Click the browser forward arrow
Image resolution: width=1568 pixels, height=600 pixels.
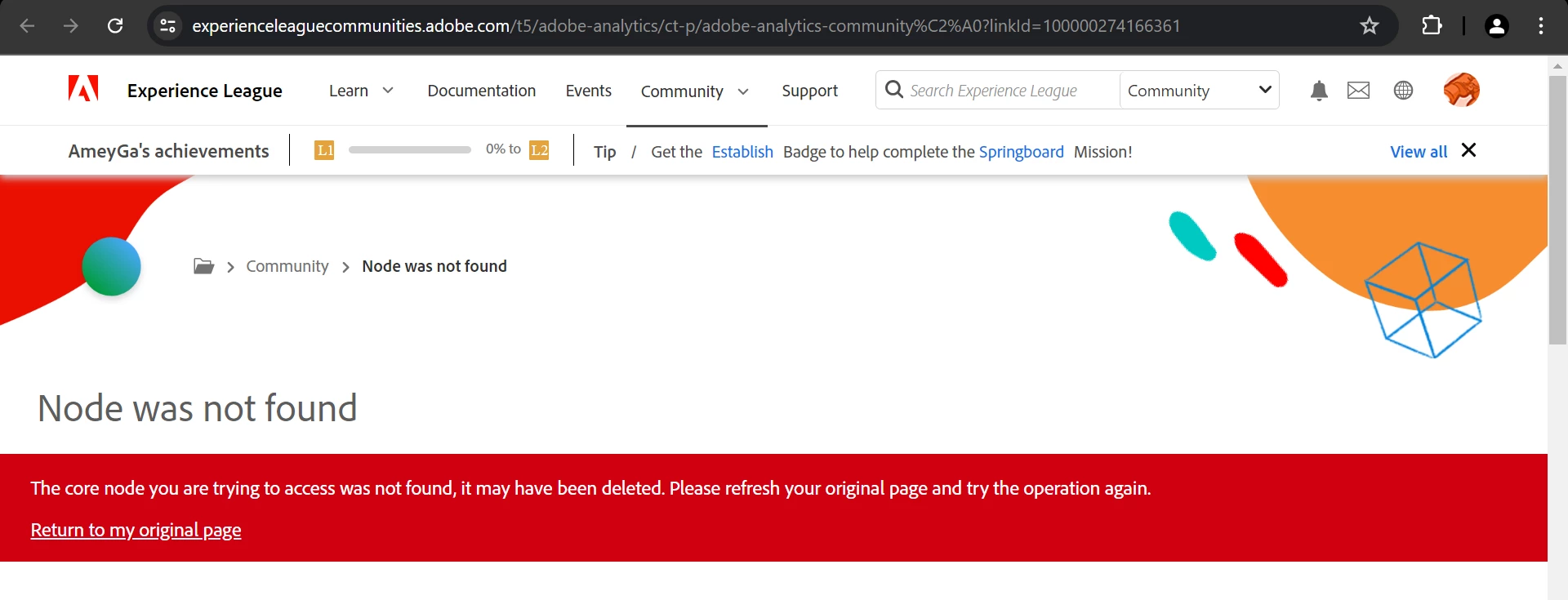coord(71,25)
